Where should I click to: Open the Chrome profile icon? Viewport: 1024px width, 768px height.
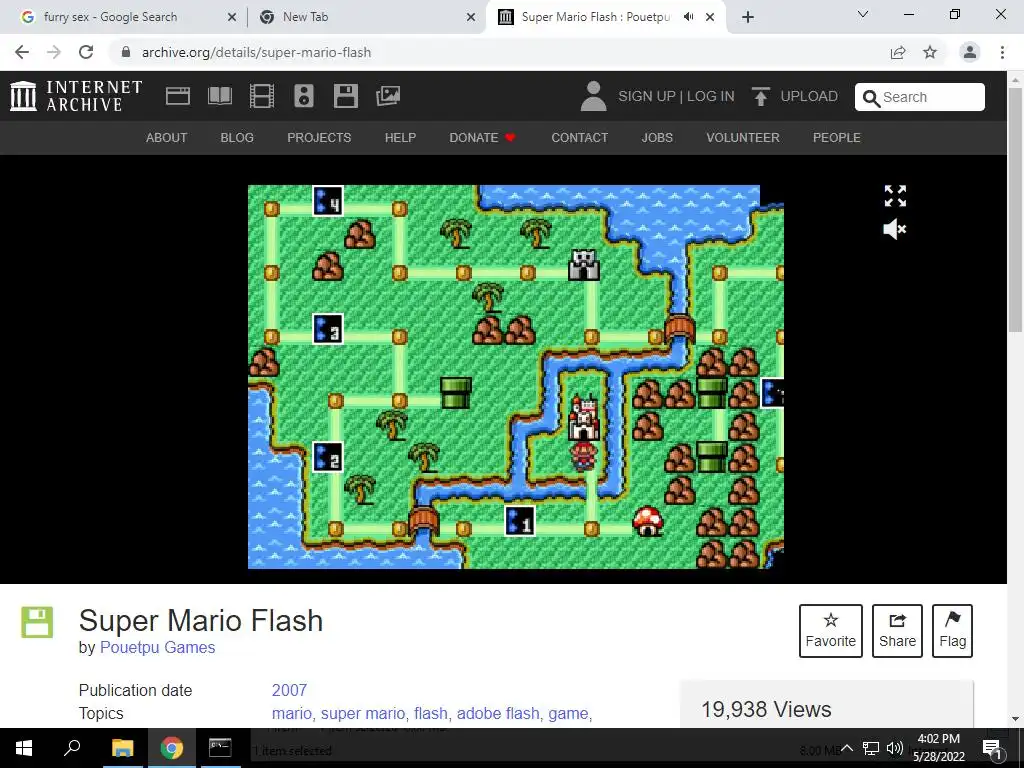(970, 52)
